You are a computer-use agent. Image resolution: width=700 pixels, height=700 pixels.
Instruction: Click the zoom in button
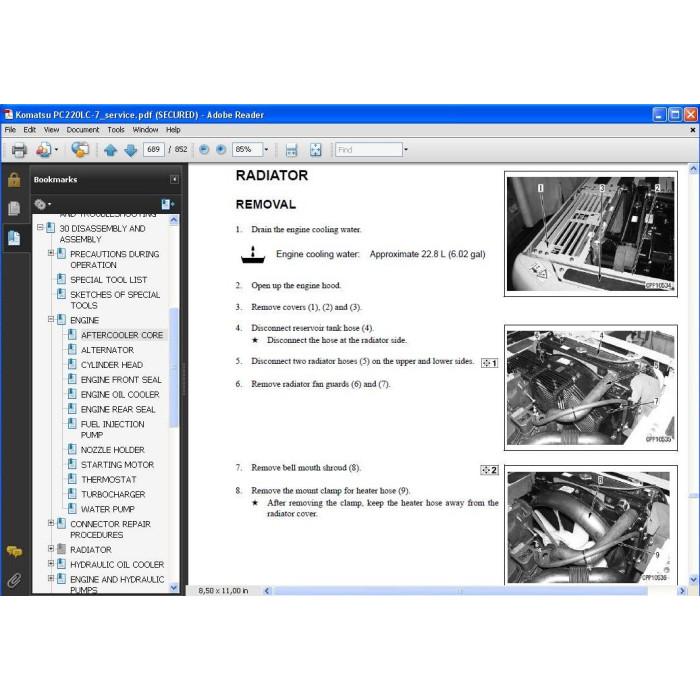221,150
